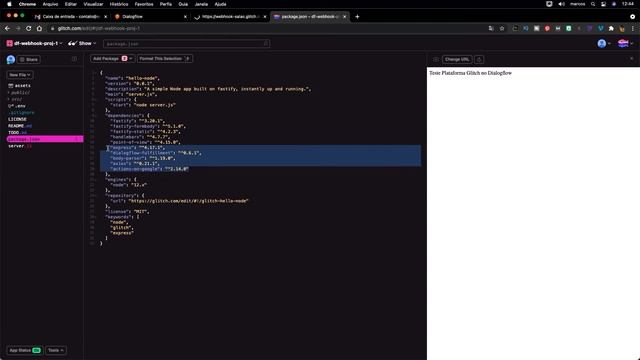
Task: Open the App Status panel
Action: pyautogui.click(x=24, y=350)
